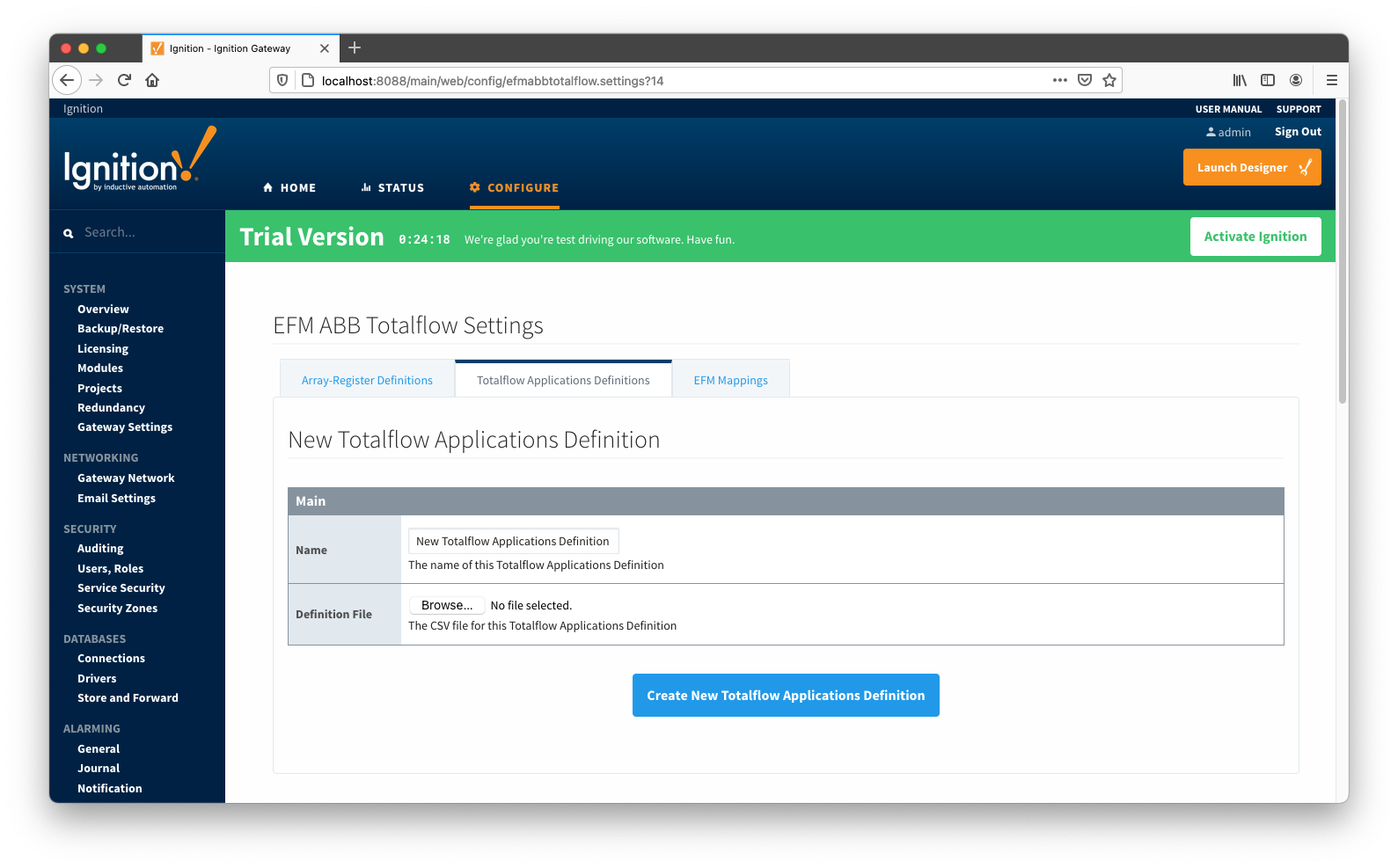Click Activate Ignition button
1398x868 pixels.
pyautogui.click(x=1255, y=237)
